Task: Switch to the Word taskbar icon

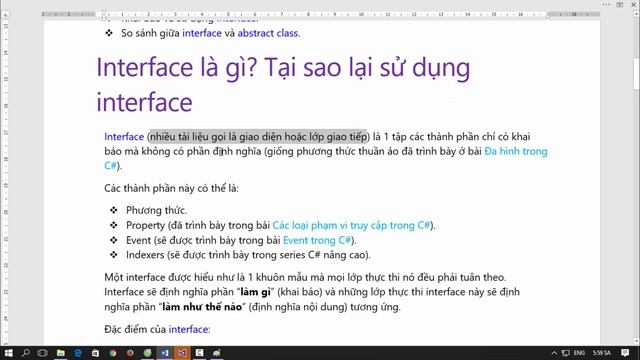Action: (165, 353)
